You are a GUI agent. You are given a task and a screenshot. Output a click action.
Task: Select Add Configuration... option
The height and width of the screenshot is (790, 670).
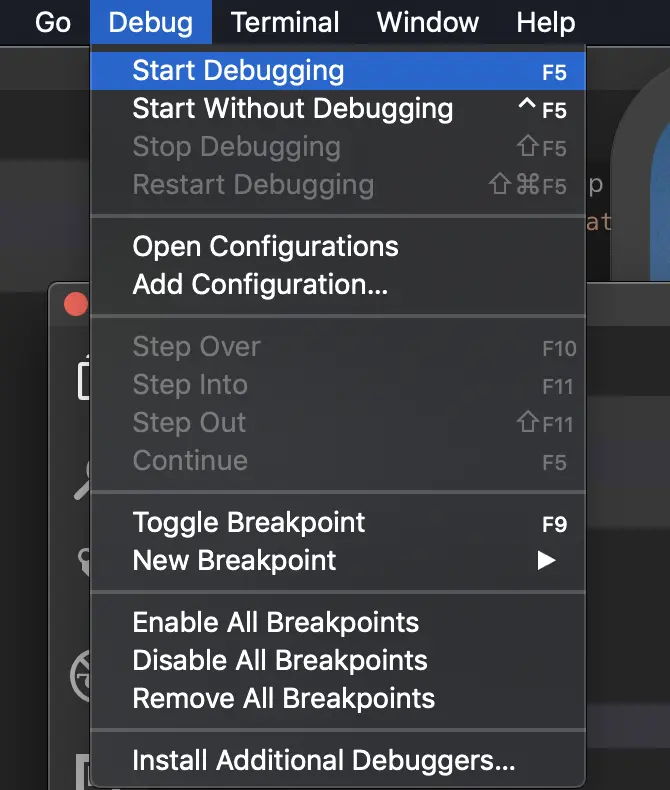[x=260, y=285]
